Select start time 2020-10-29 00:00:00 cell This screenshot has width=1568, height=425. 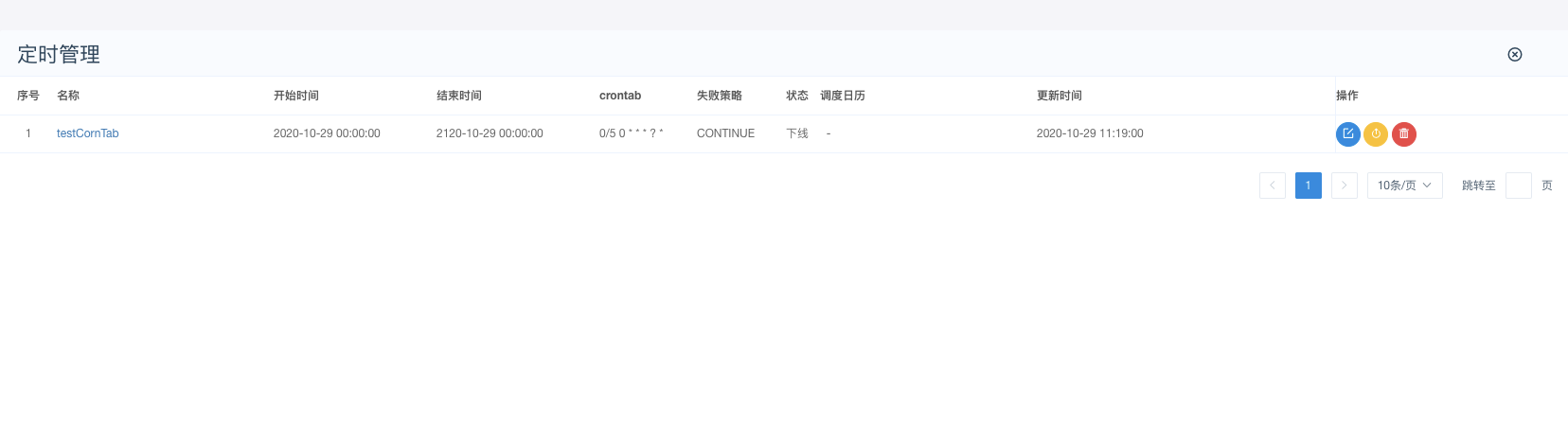[x=327, y=133]
